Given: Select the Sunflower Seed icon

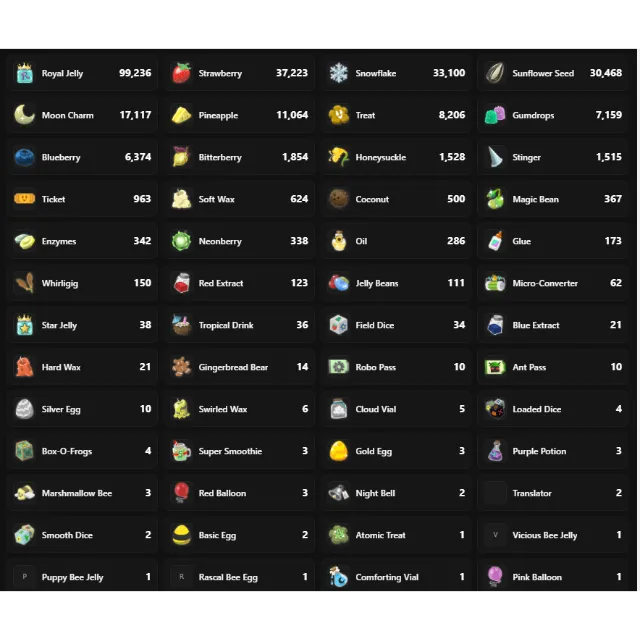Looking at the screenshot, I should [495, 73].
